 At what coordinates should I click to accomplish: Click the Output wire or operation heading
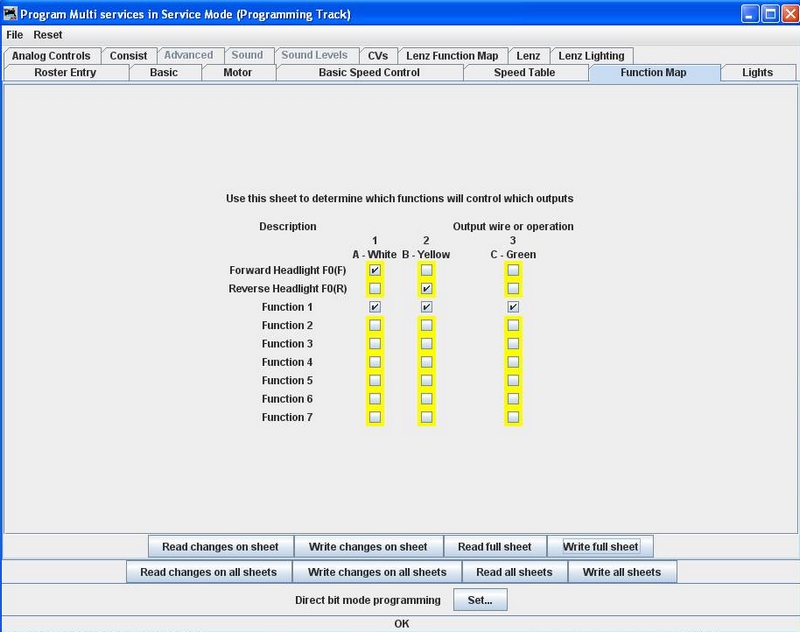tap(513, 226)
